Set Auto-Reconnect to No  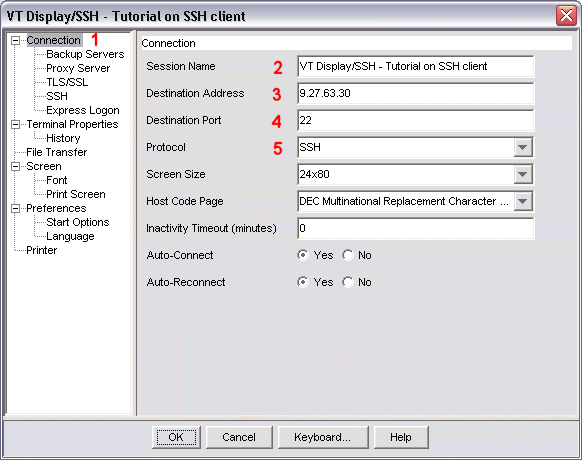pos(348,283)
